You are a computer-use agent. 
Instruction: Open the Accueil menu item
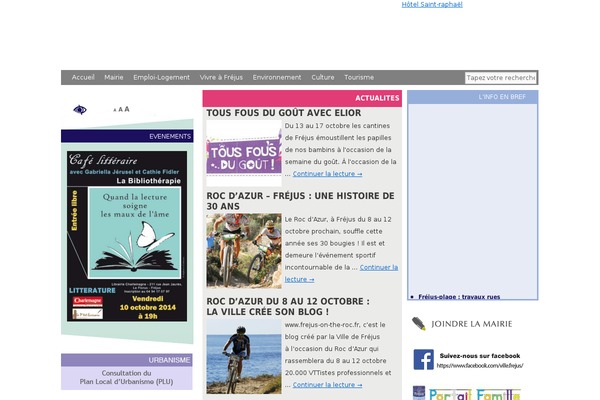83,77
